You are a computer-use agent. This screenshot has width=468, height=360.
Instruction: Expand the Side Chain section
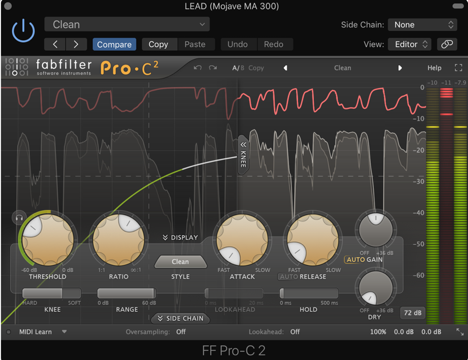pyautogui.click(x=181, y=318)
